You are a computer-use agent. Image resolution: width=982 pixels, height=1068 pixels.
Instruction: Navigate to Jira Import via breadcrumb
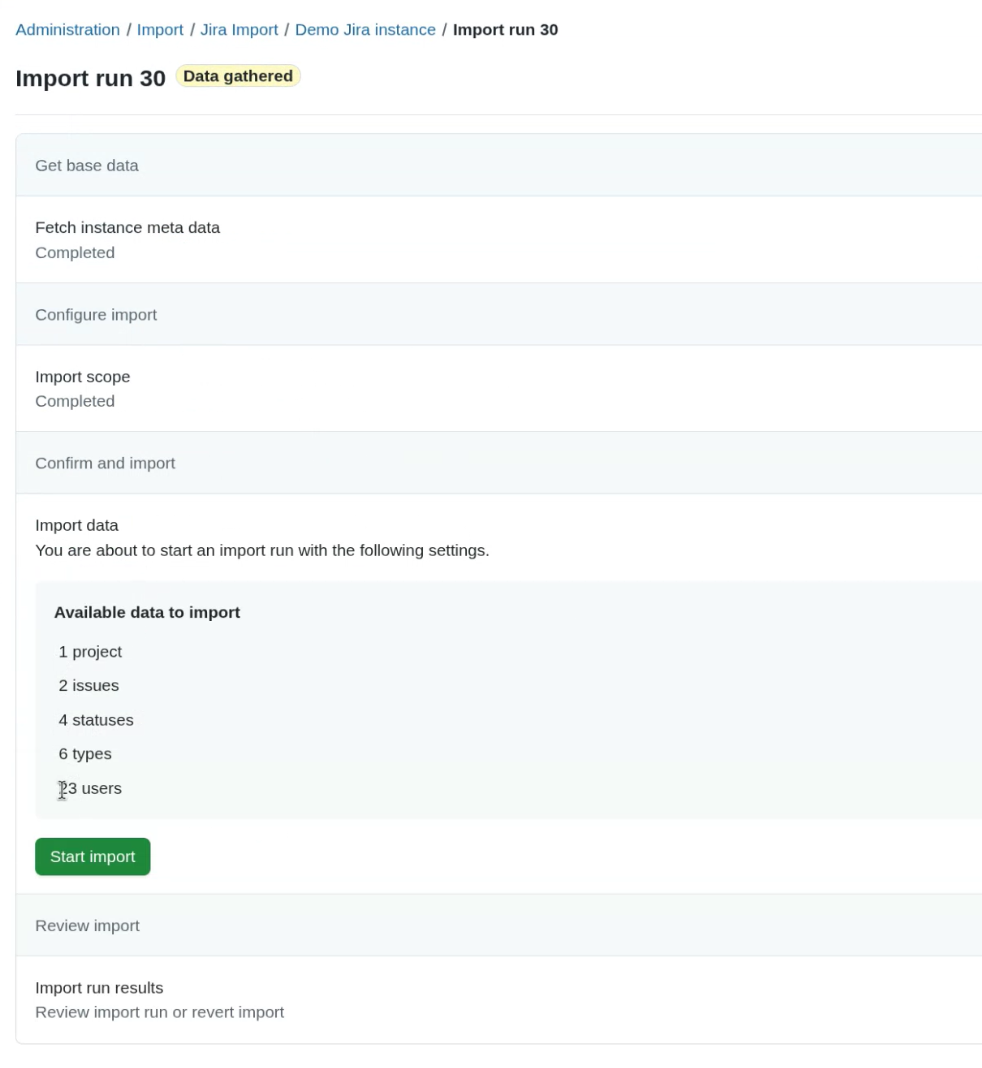pyautogui.click(x=239, y=29)
